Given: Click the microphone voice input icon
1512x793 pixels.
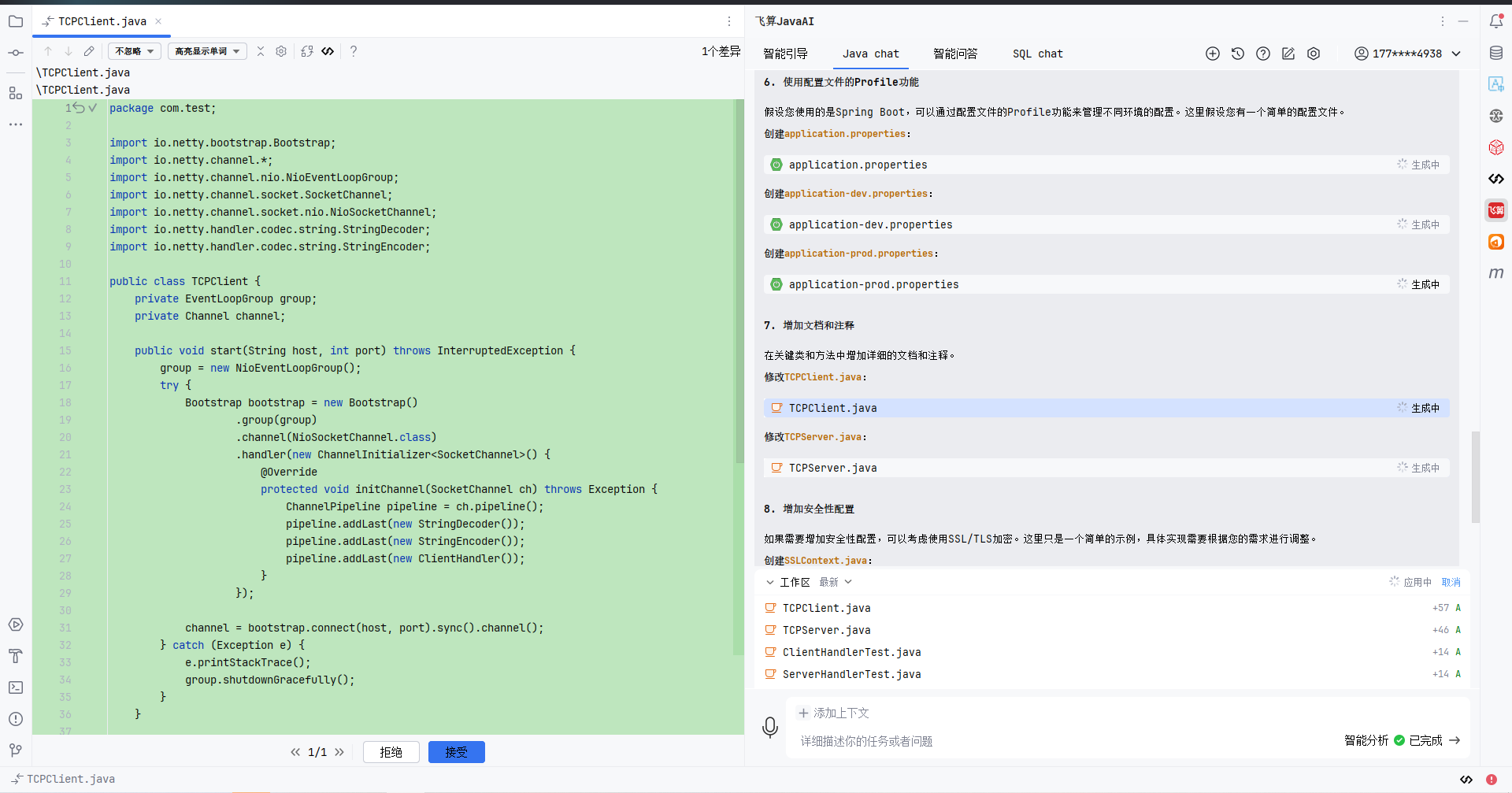Looking at the screenshot, I should coord(770,727).
